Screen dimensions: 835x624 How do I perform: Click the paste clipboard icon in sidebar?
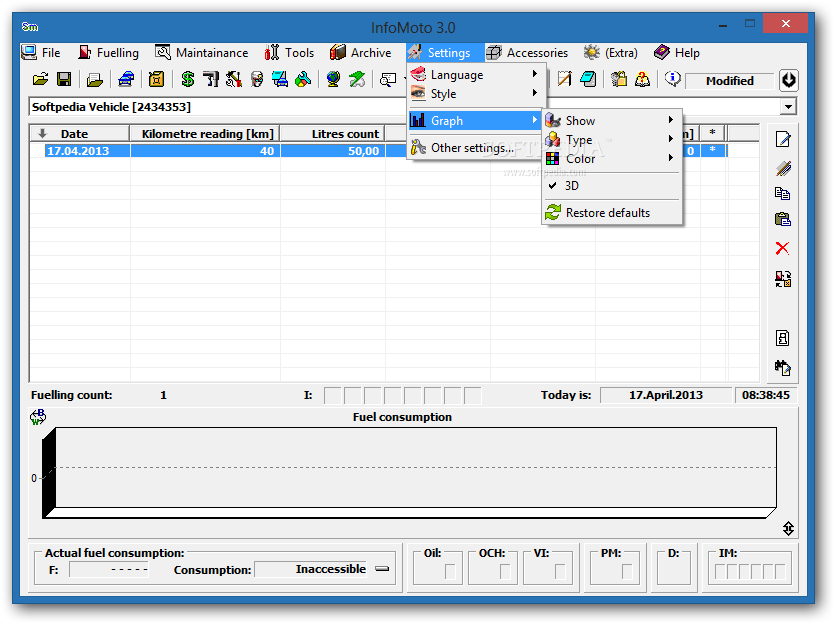[x=782, y=219]
